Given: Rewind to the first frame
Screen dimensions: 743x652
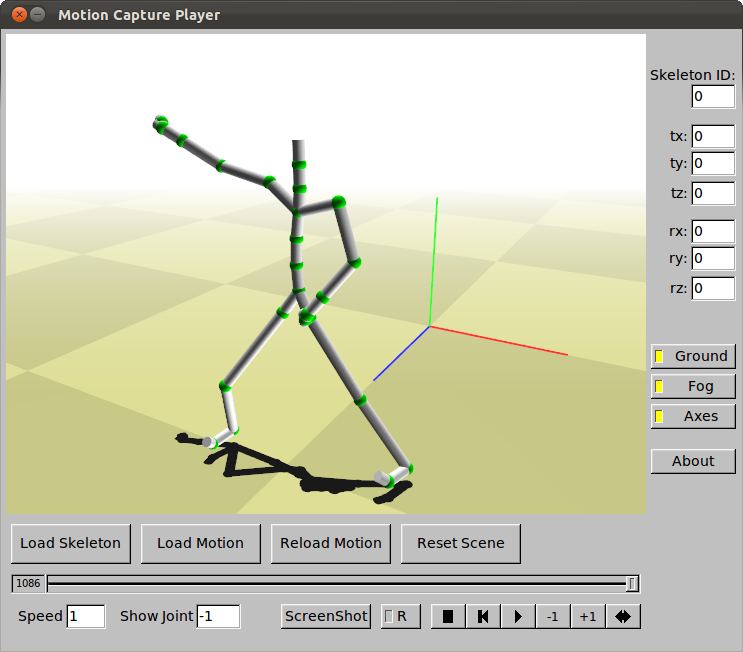Looking at the screenshot, I should (483, 616).
